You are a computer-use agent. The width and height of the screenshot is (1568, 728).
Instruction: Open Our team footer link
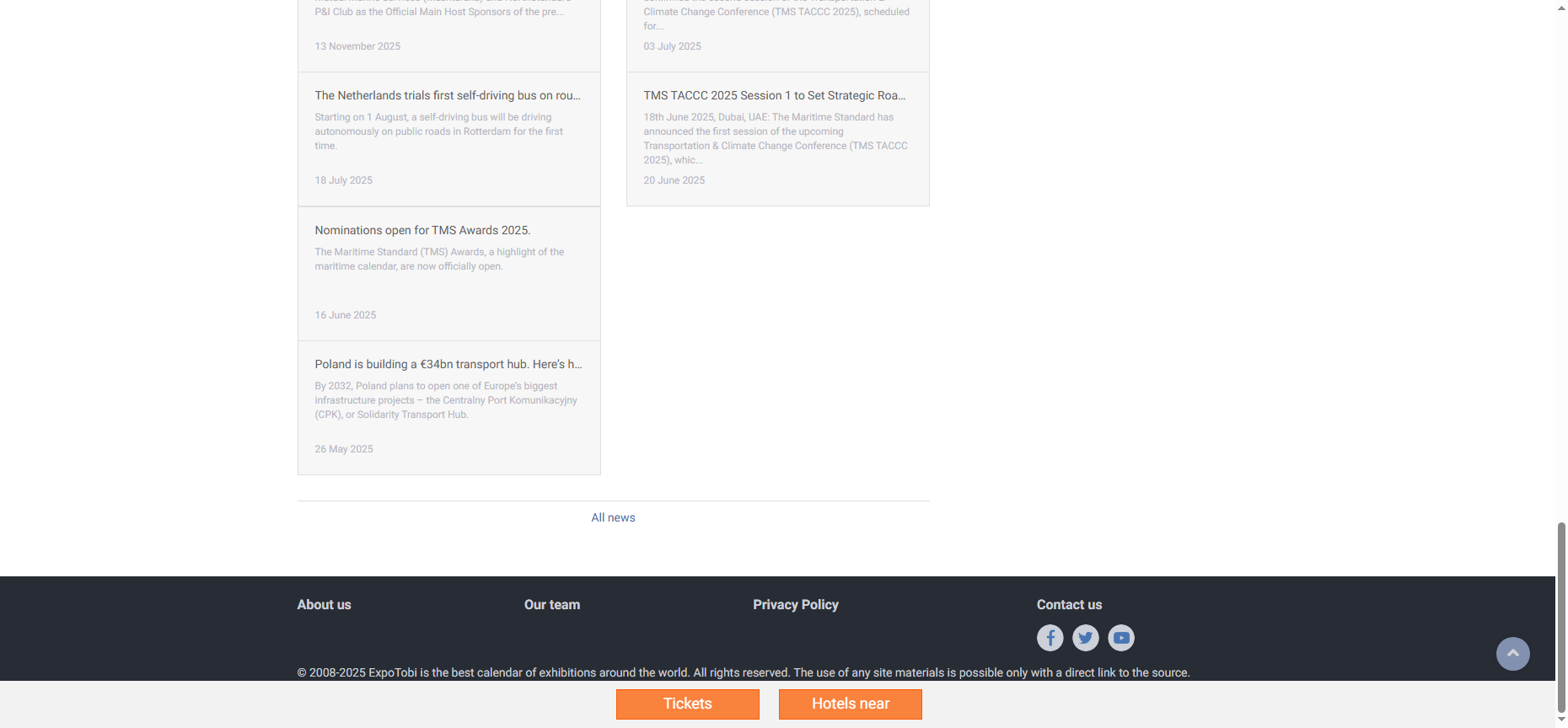[x=551, y=604]
